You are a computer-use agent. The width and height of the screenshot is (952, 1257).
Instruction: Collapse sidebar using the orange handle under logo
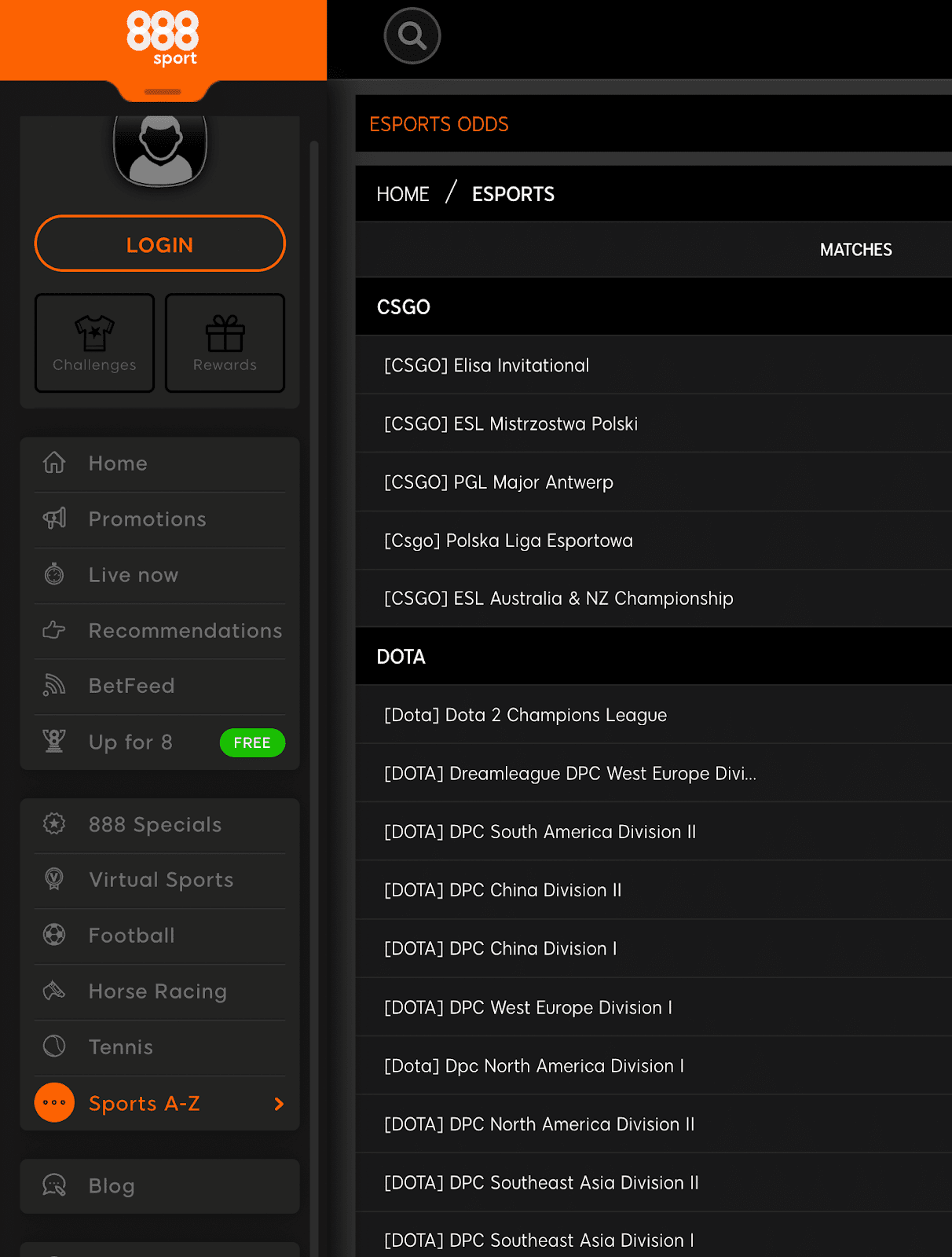coord(163,92)
